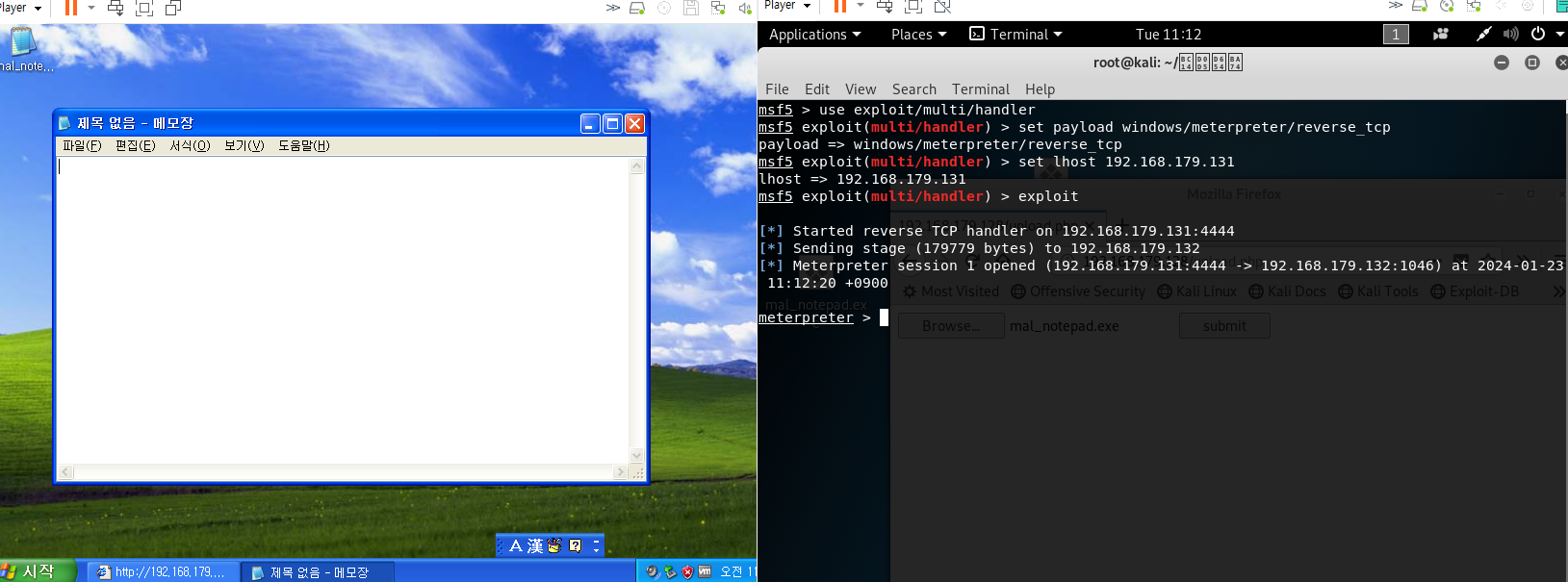
Task: Click the Notepad title bar icon
Action: [64, 123]
